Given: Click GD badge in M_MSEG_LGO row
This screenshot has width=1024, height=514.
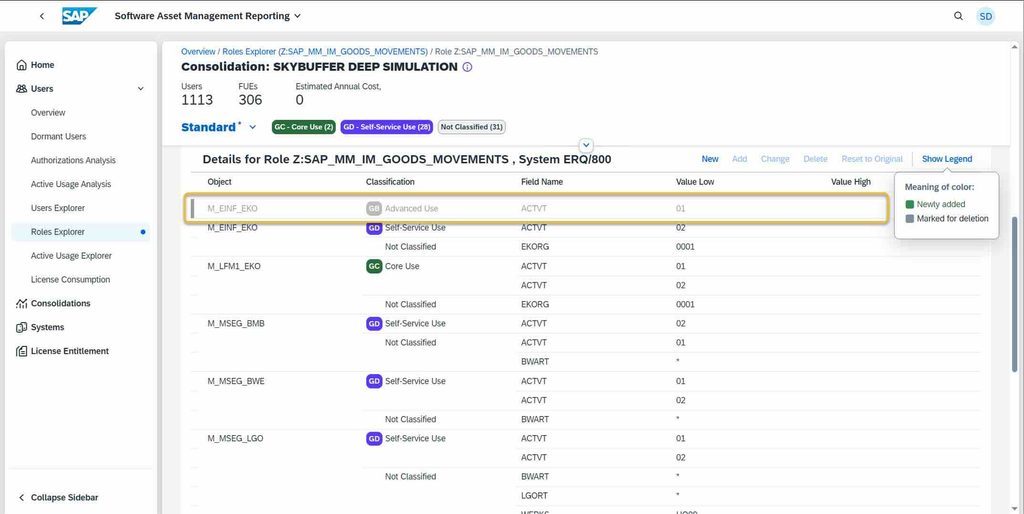Looking at the screenshot, I should pyautogui.click(x=374, y=439).
